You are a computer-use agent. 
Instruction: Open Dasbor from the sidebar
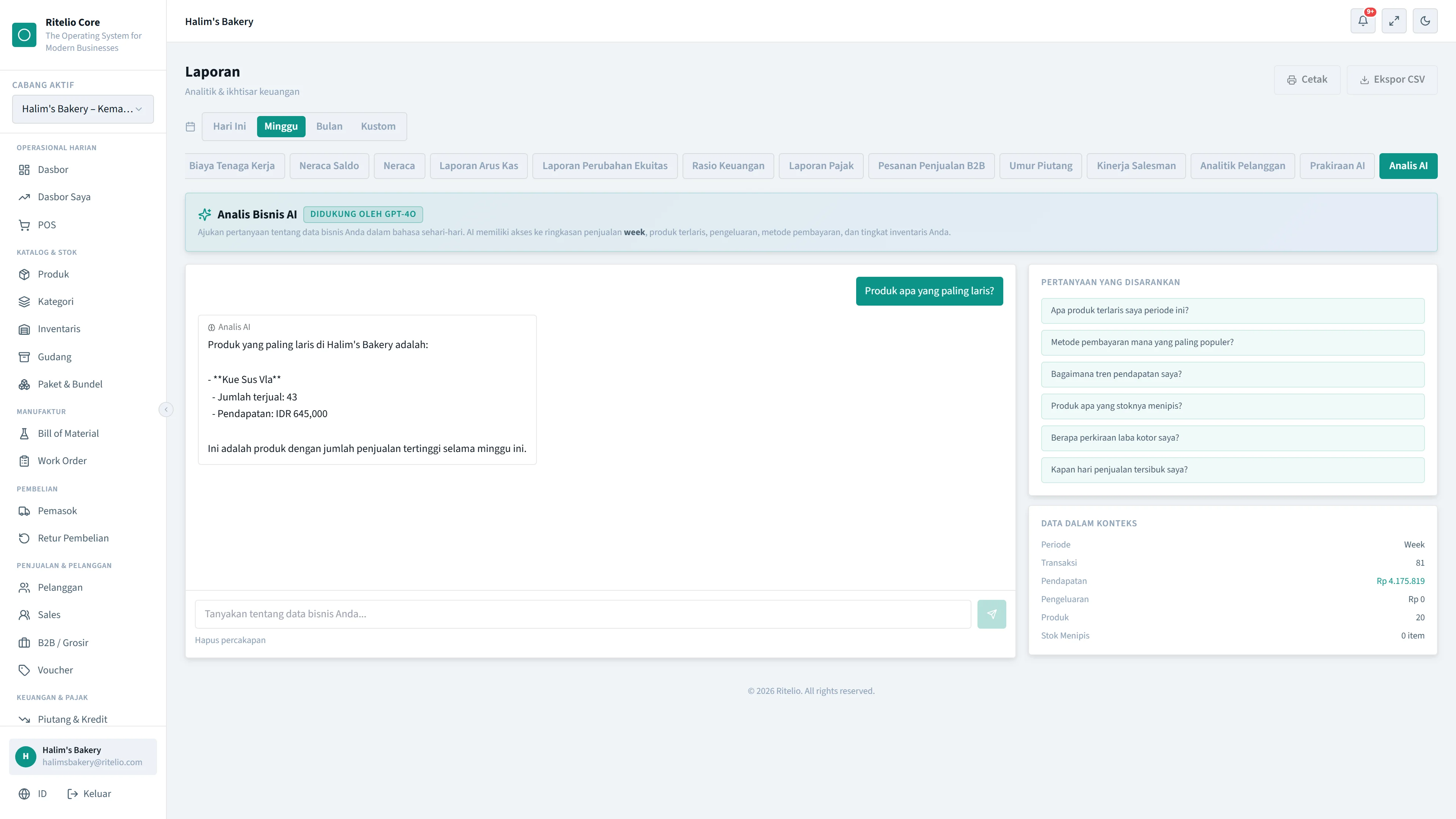point(83,169)
